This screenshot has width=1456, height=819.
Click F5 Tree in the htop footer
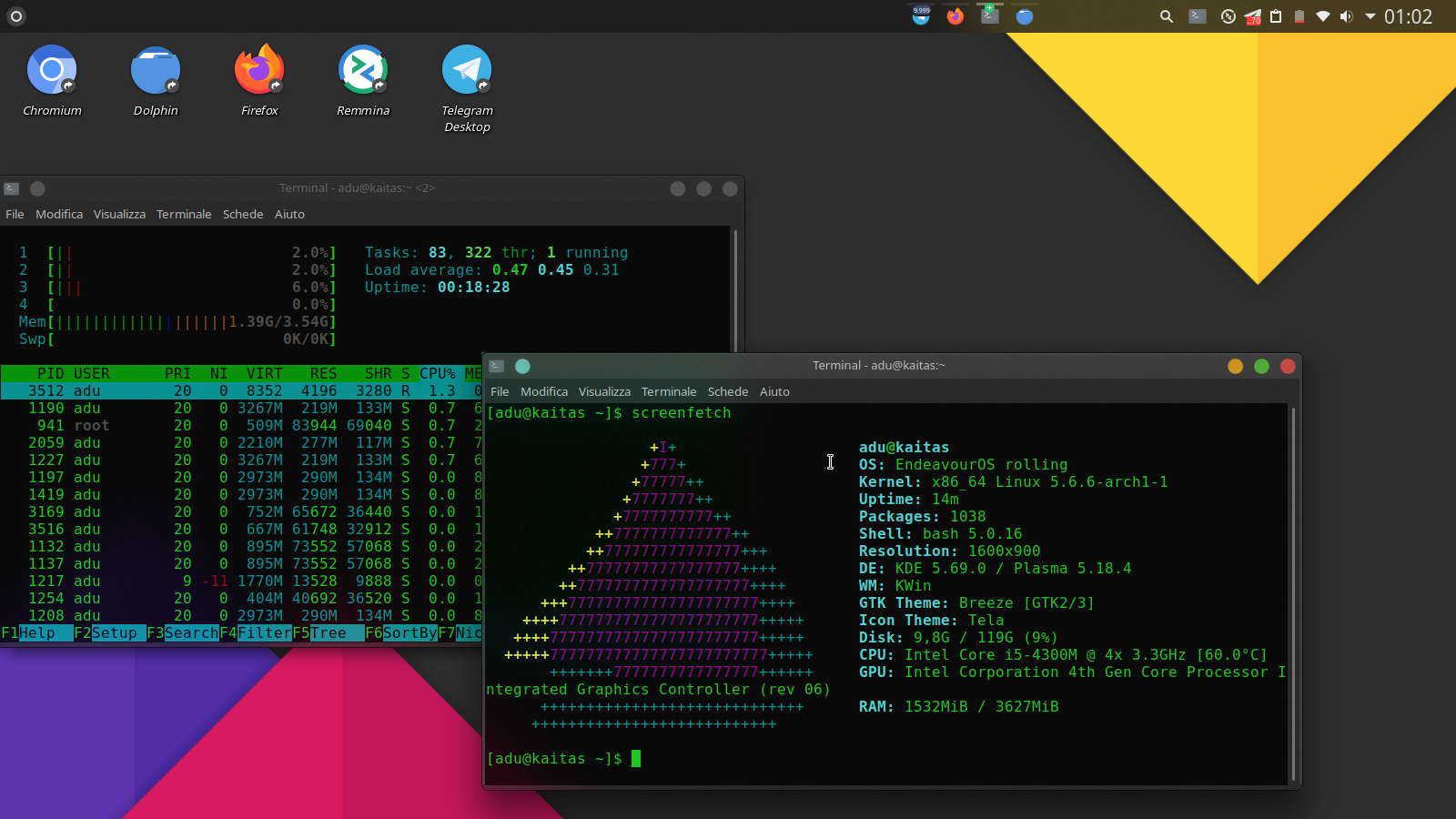[328, 632]
